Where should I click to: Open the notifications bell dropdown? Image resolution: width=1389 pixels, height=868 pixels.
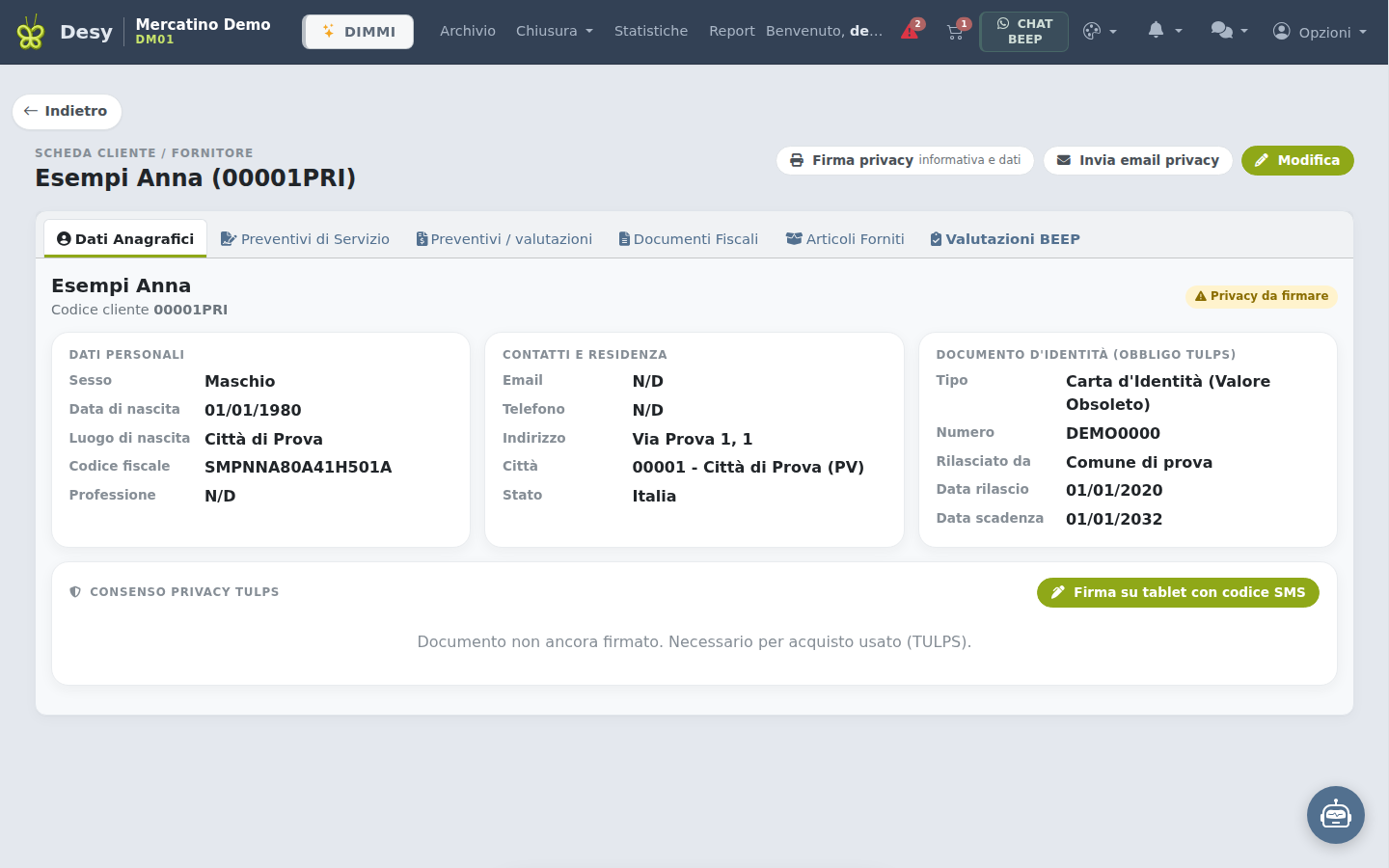[x=1164, y=31]
